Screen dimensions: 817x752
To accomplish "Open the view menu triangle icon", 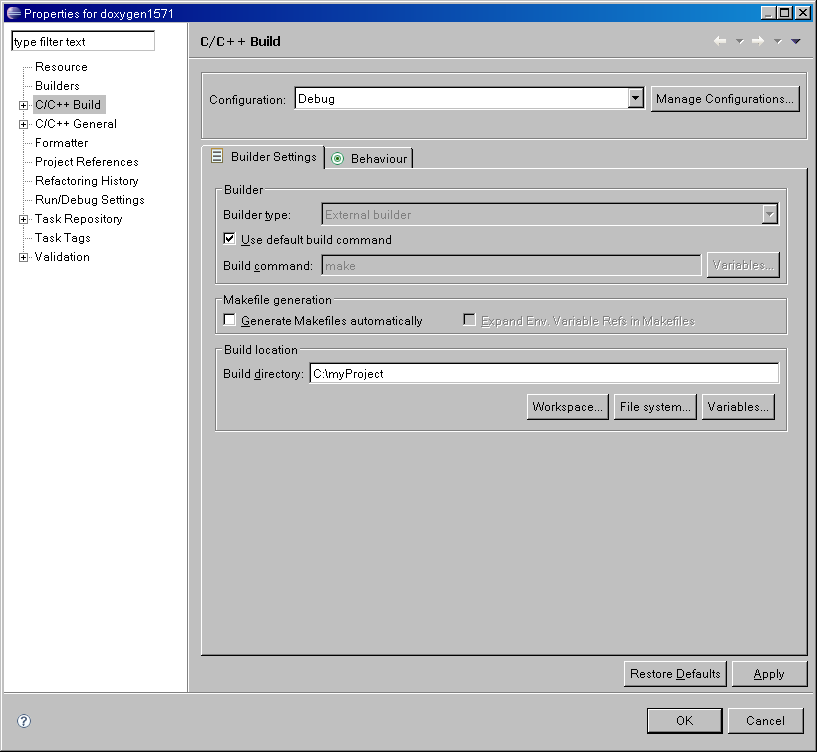I will tap(796, 41).
